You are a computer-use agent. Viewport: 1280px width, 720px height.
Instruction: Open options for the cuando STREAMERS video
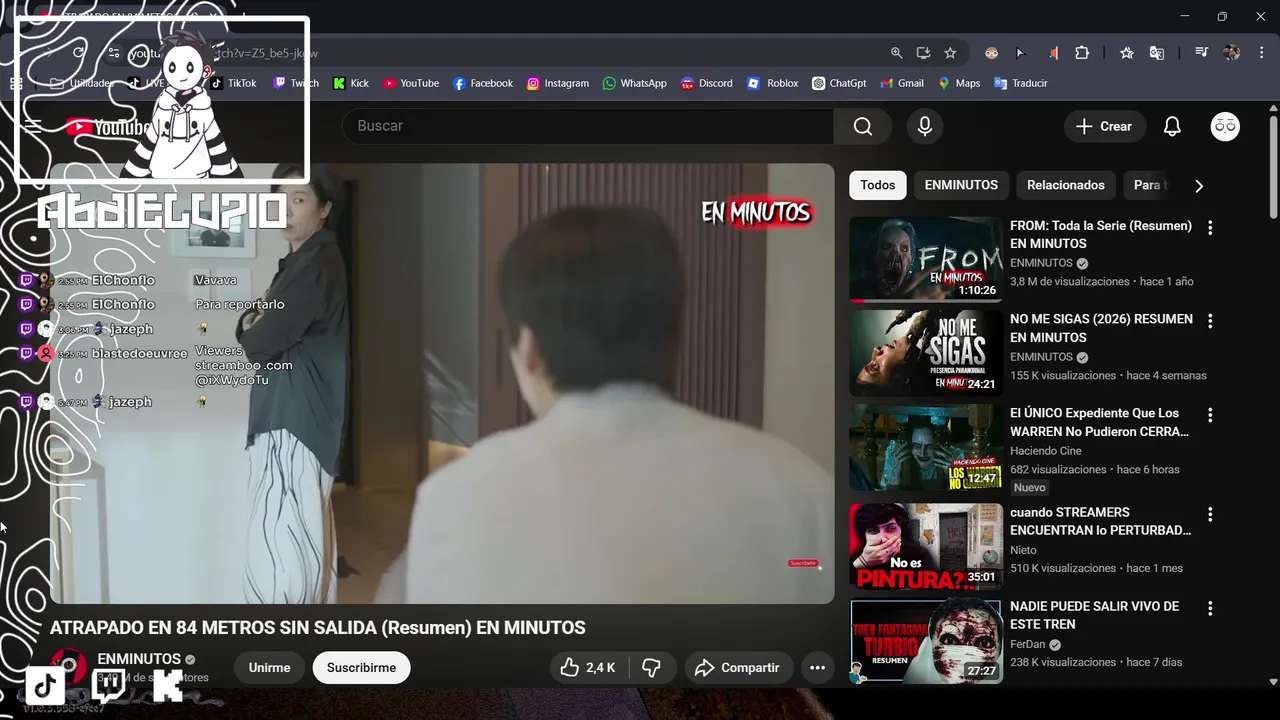click(1210, 514)
